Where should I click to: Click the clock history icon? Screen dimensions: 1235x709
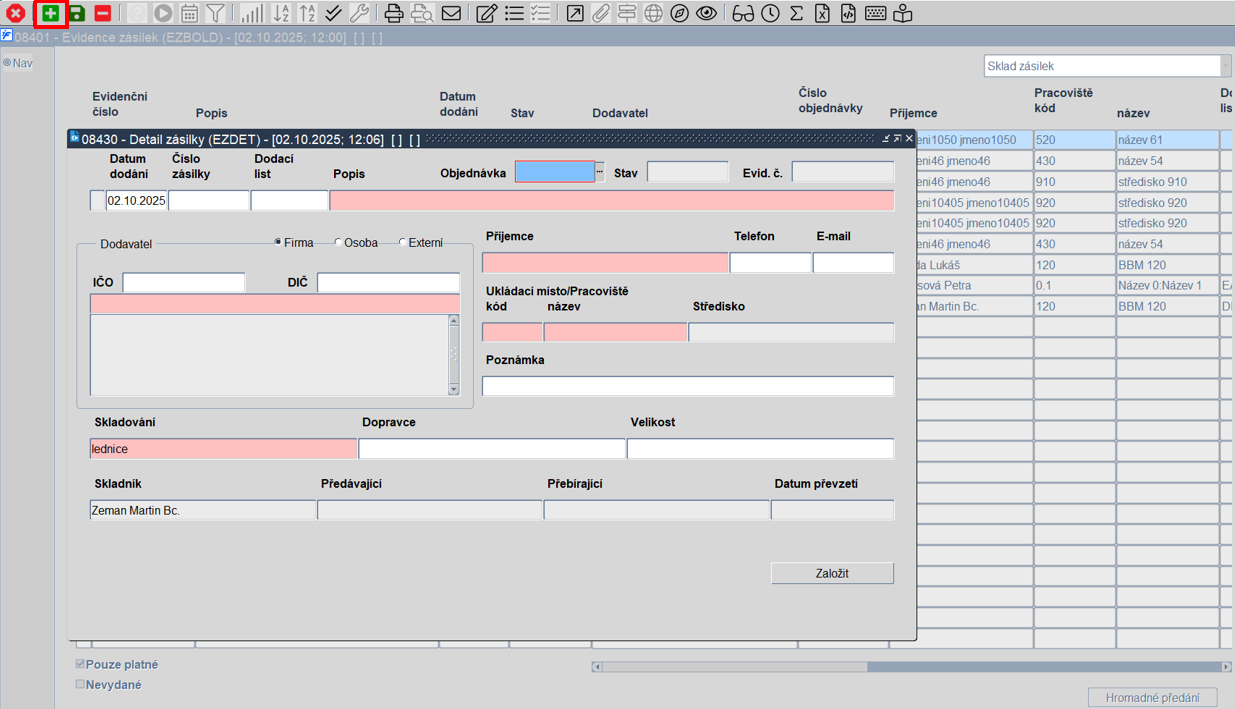770,14
